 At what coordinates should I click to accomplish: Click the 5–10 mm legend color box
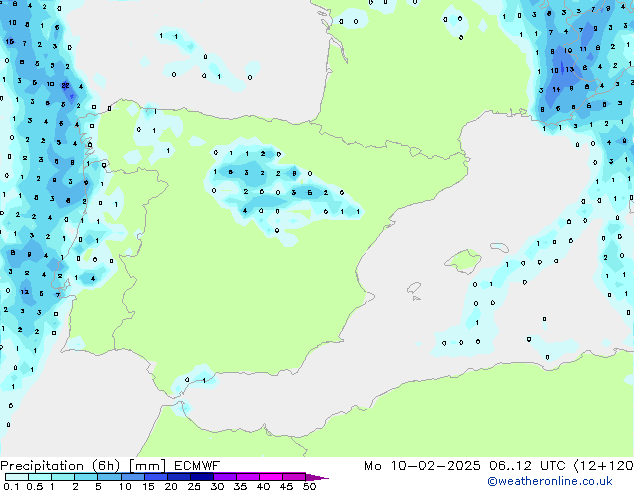coord(109,477)
